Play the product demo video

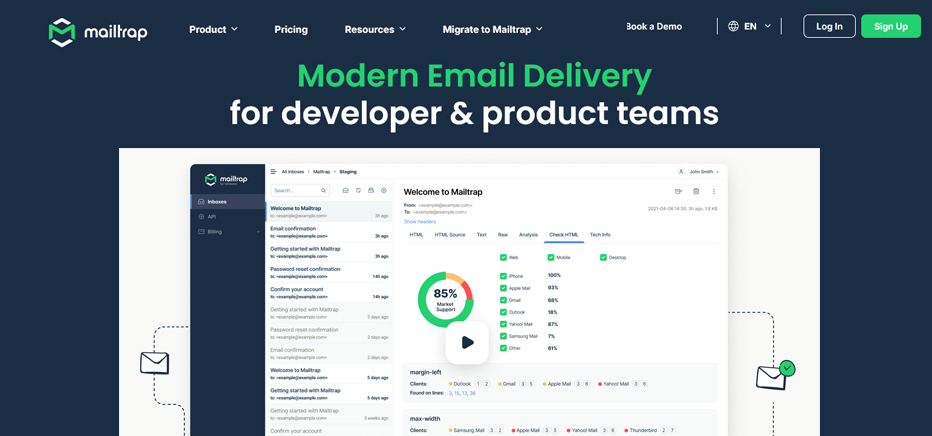click(467, 342)
